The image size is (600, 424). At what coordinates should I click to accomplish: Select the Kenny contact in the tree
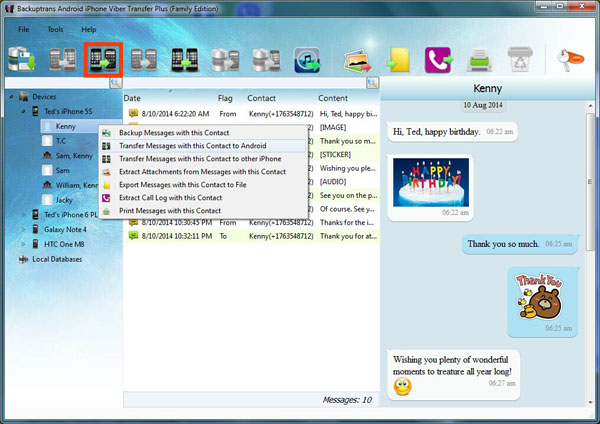[x=65, y=126]
